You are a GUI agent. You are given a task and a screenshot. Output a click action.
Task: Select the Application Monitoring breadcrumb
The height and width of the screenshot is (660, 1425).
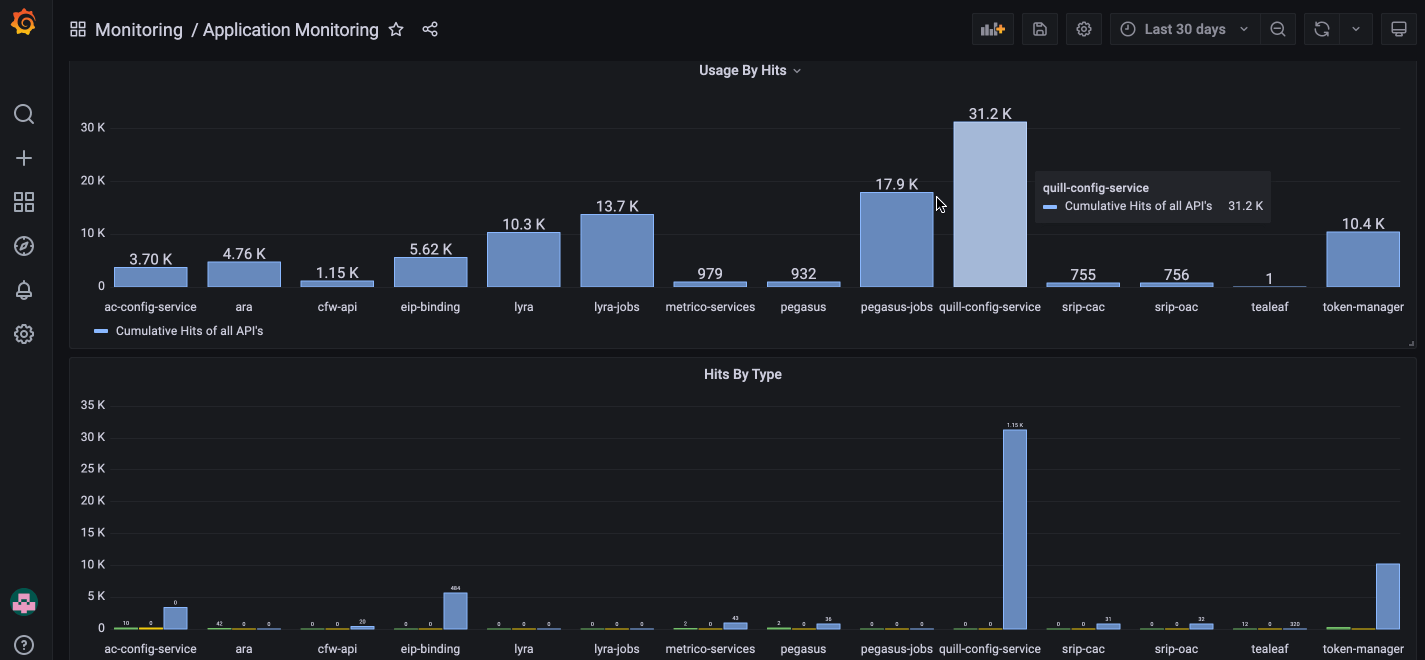pos(290,29)
